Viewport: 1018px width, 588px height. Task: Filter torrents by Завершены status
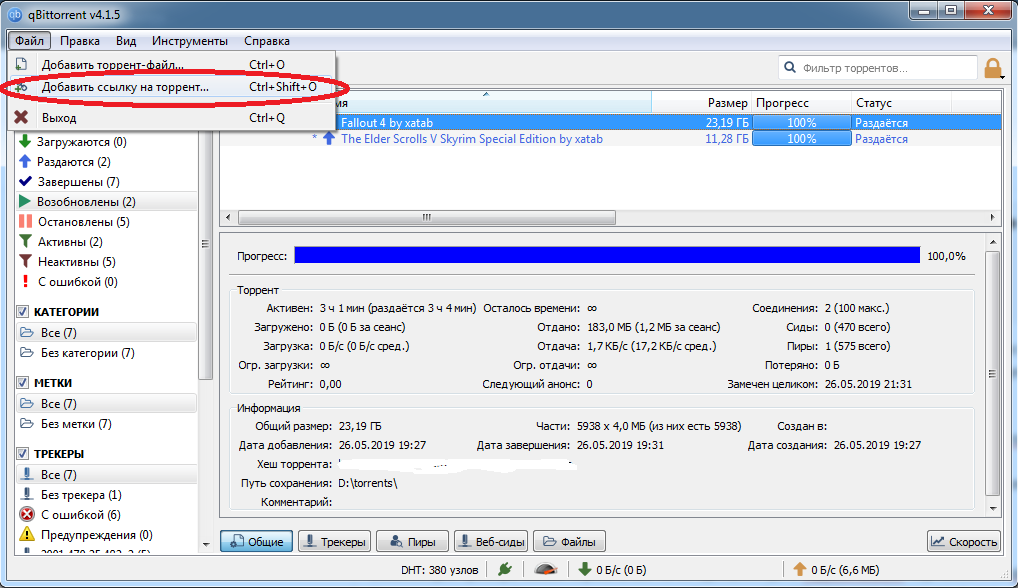[x=77, y=182]
